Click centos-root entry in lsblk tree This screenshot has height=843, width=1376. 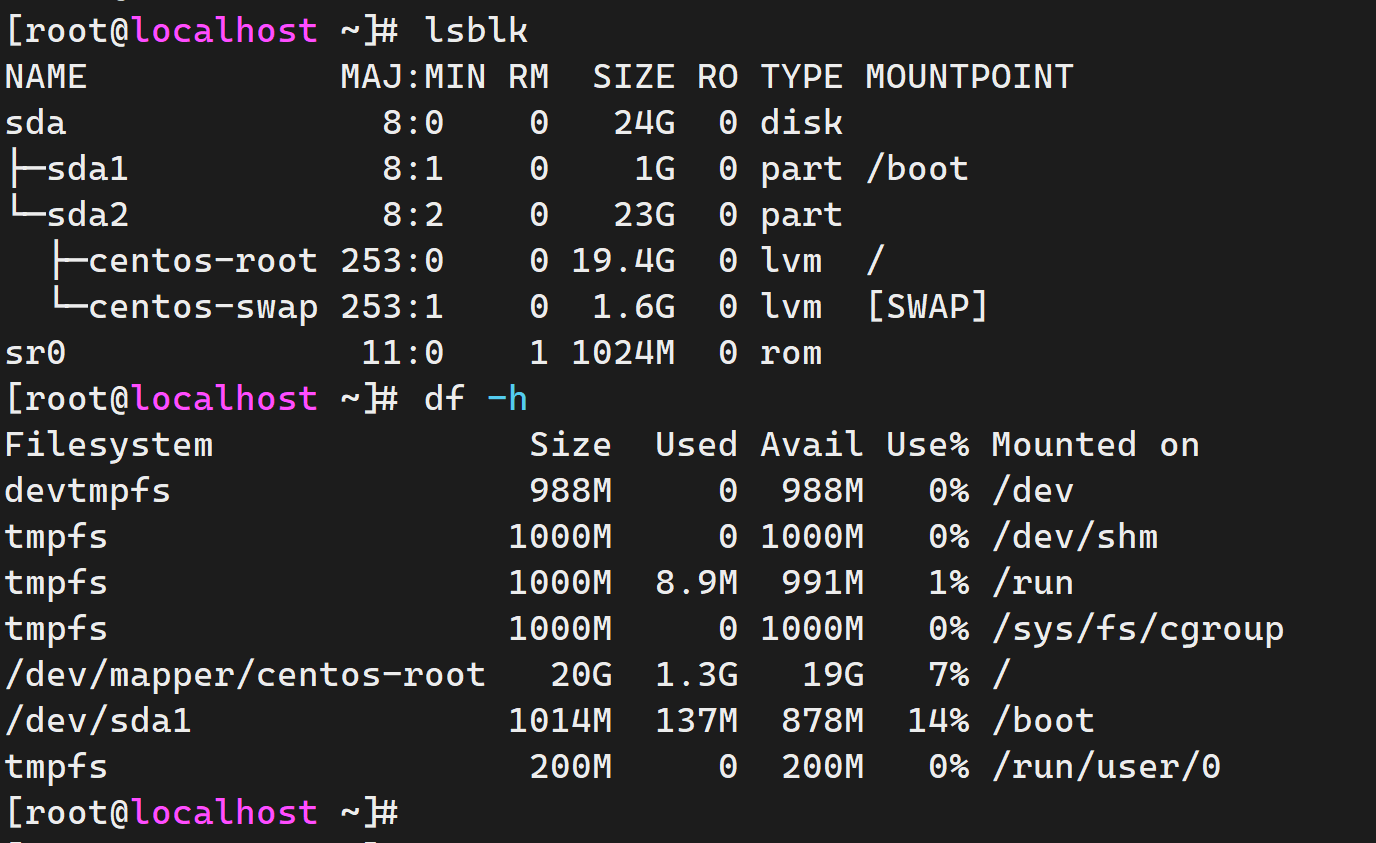(x=203, y=261)
